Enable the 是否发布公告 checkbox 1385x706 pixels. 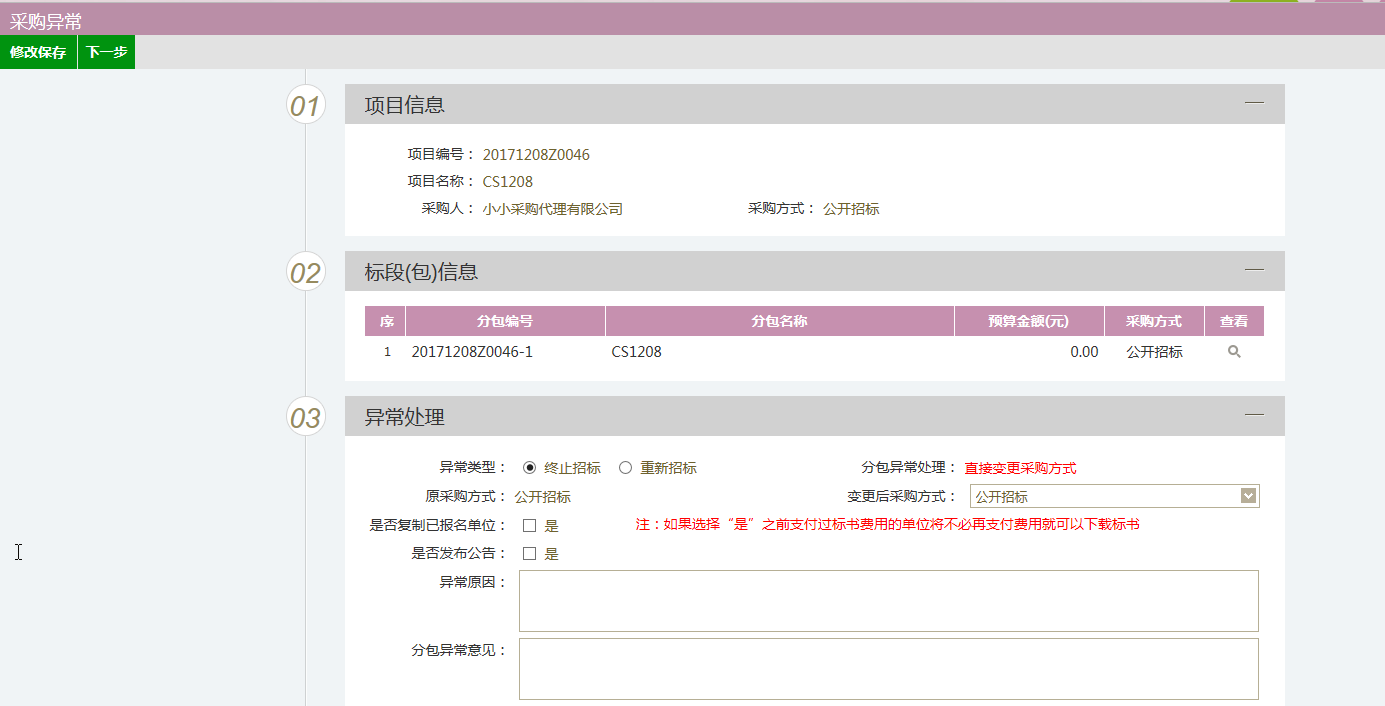tap(530, 554)
